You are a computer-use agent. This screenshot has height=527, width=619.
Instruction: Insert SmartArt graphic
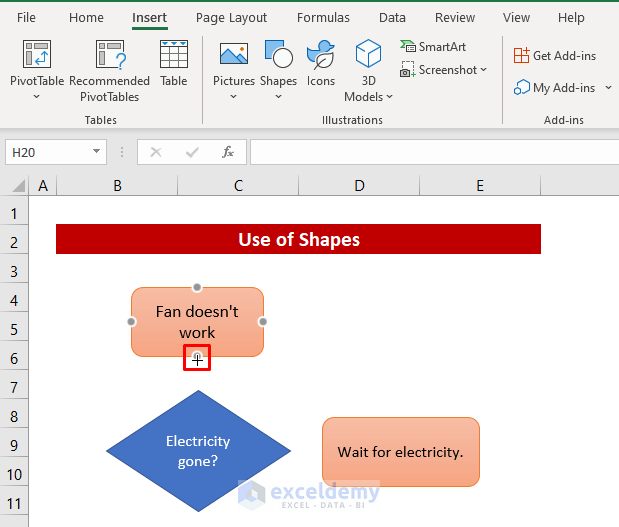click(x=433, y=47)
